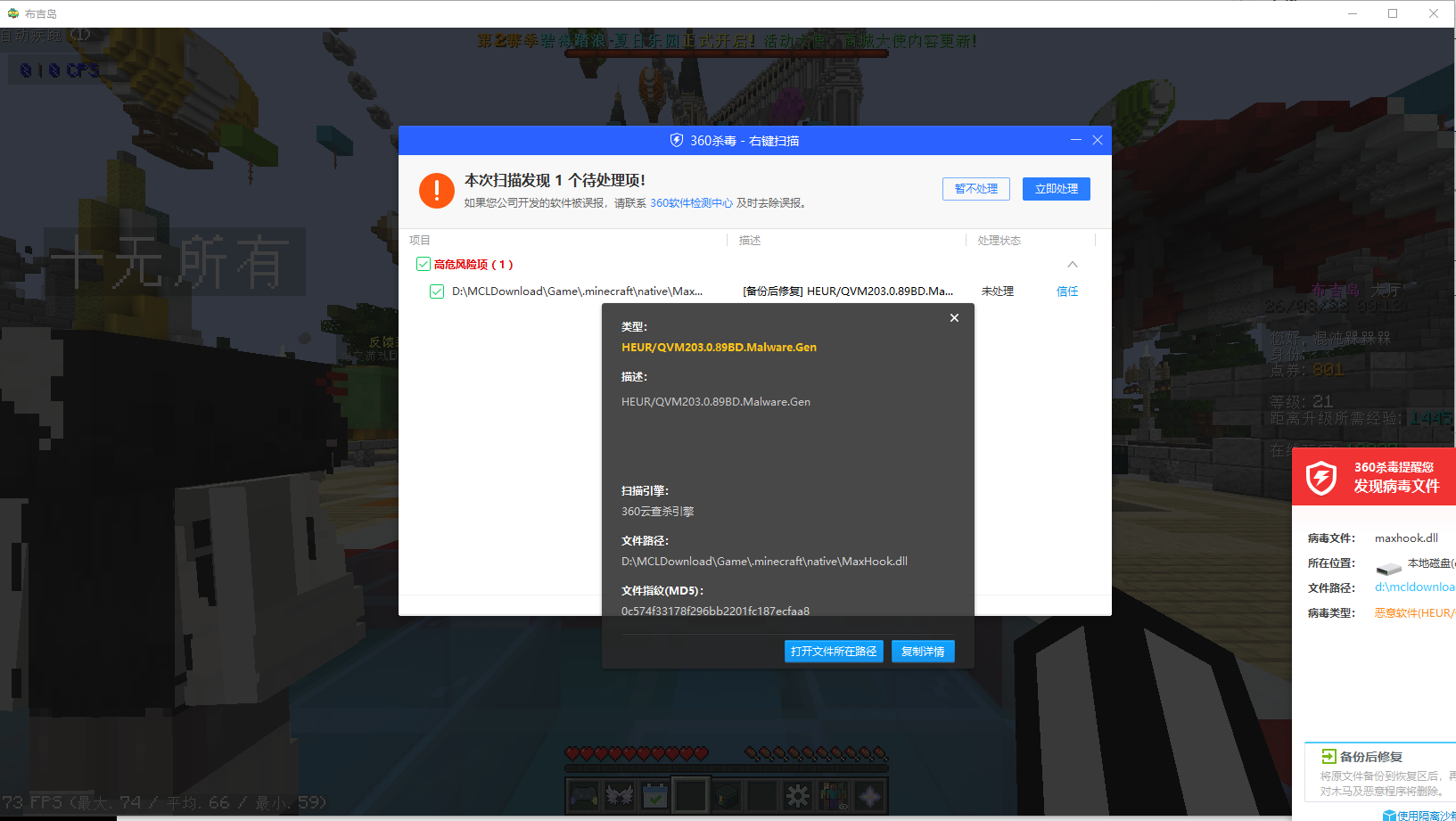Click the local disk drive icon in the alert
1456x821 pixels.
[x=1389, y=568]
